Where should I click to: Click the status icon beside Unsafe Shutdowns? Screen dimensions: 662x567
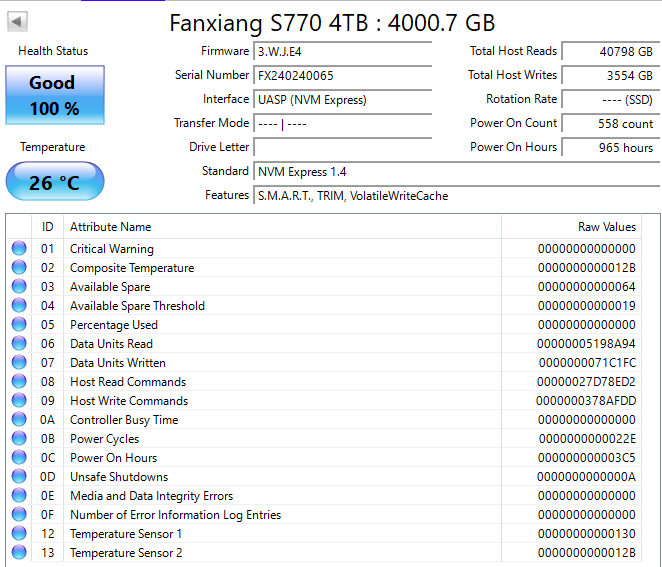pyautogui.click(x=19, y=477)
